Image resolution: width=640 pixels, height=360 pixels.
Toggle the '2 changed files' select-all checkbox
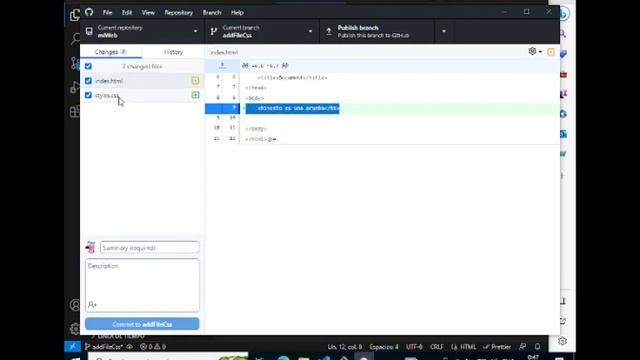(x=88, y=66)
